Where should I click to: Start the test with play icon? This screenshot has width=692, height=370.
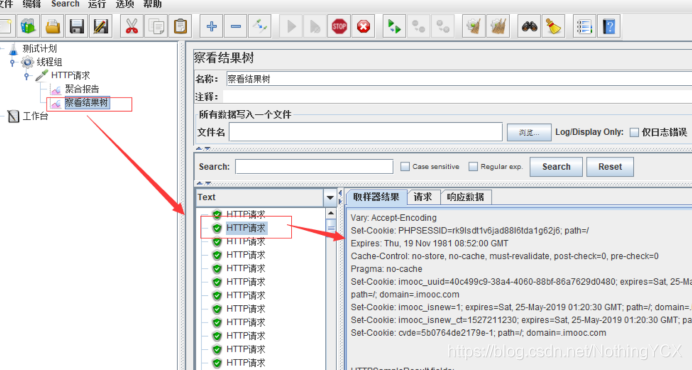[x=291, y=26]
